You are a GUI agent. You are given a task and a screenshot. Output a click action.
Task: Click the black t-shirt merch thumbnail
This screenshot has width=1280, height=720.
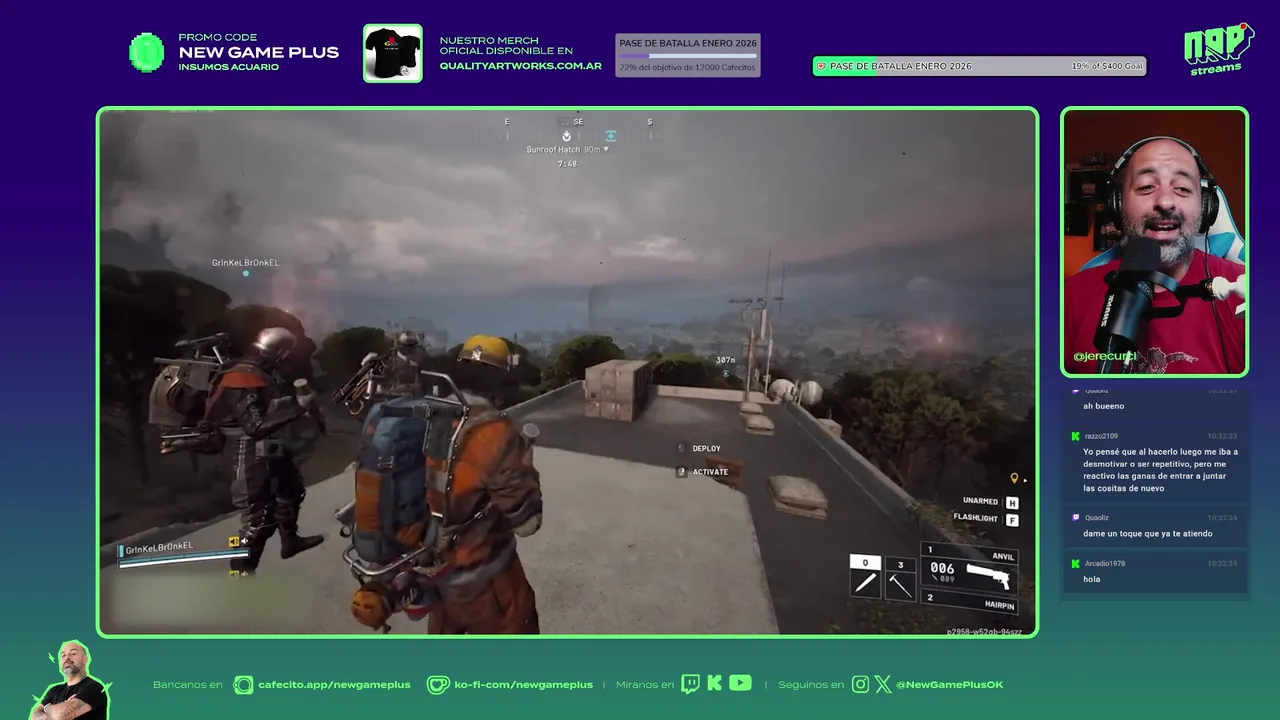pyautogui.click(x=392, y=53)
